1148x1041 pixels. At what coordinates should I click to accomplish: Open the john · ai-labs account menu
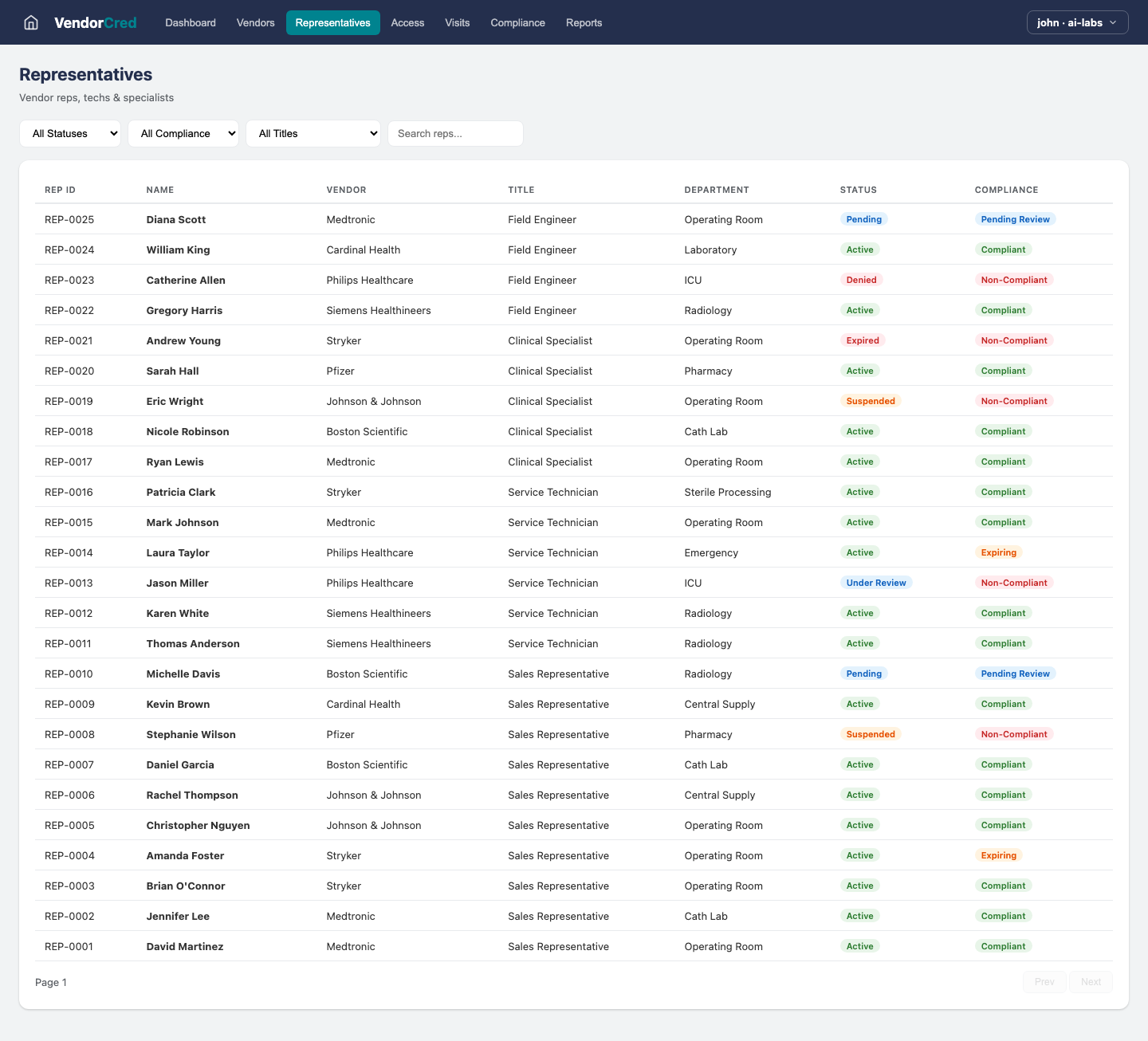click(x=1077, y=22)
